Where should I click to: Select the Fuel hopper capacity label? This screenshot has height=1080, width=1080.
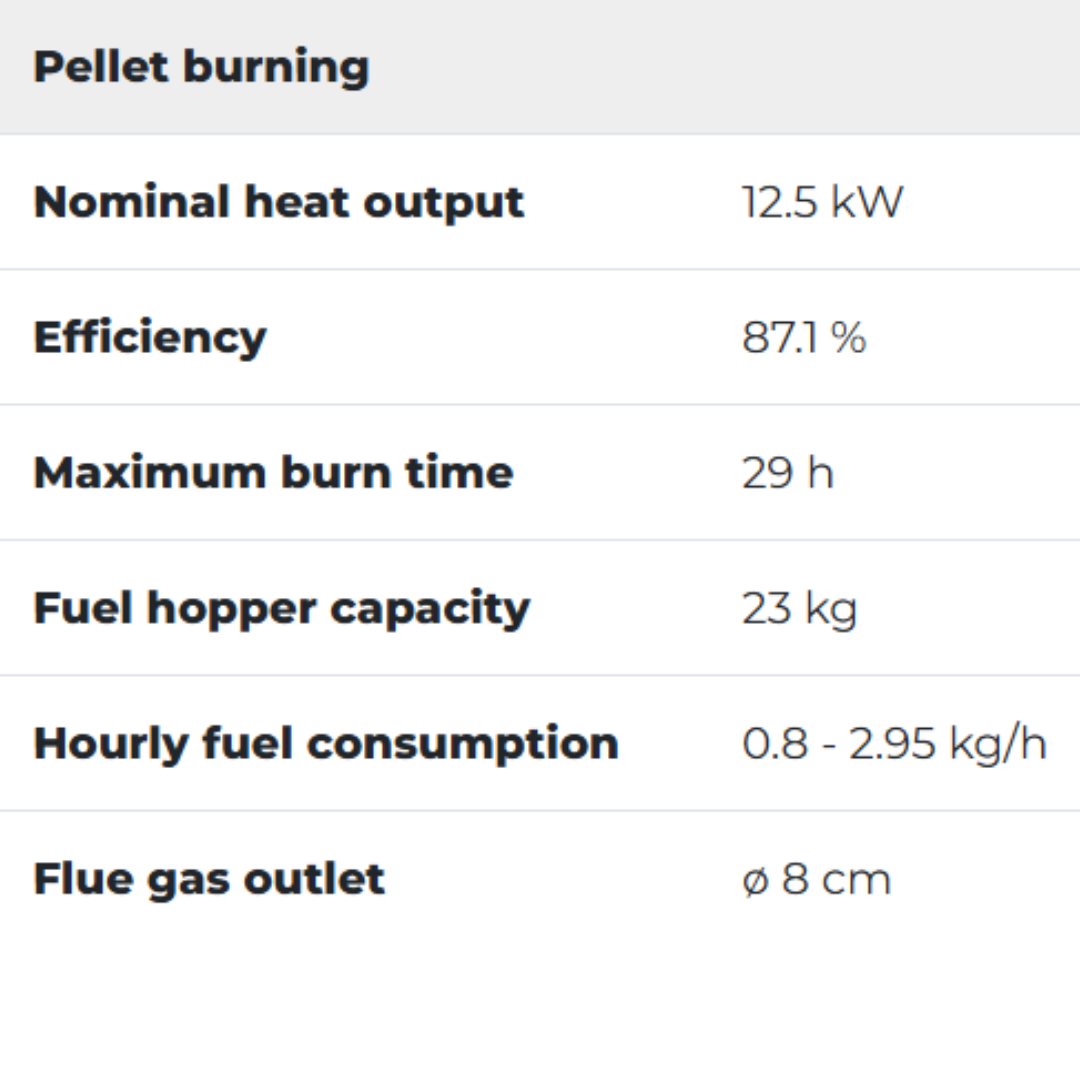coord(281,608)
